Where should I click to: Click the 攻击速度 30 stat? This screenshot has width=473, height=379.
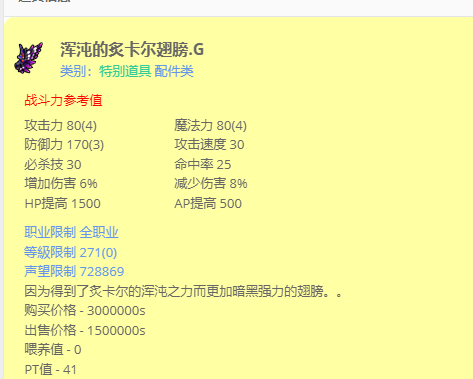coord(209,145)
